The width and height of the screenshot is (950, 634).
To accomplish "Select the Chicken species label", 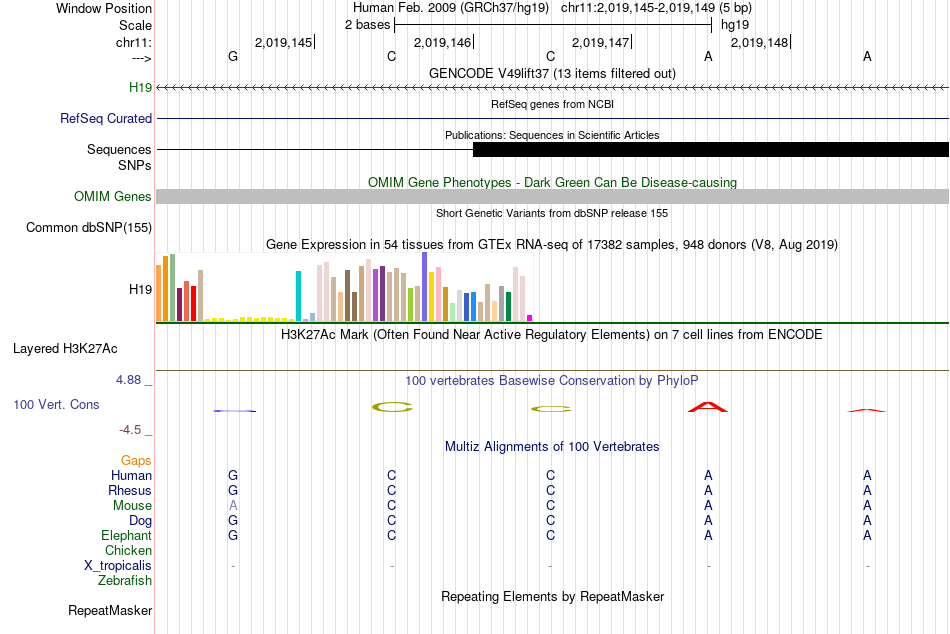I will coord(128,550).
